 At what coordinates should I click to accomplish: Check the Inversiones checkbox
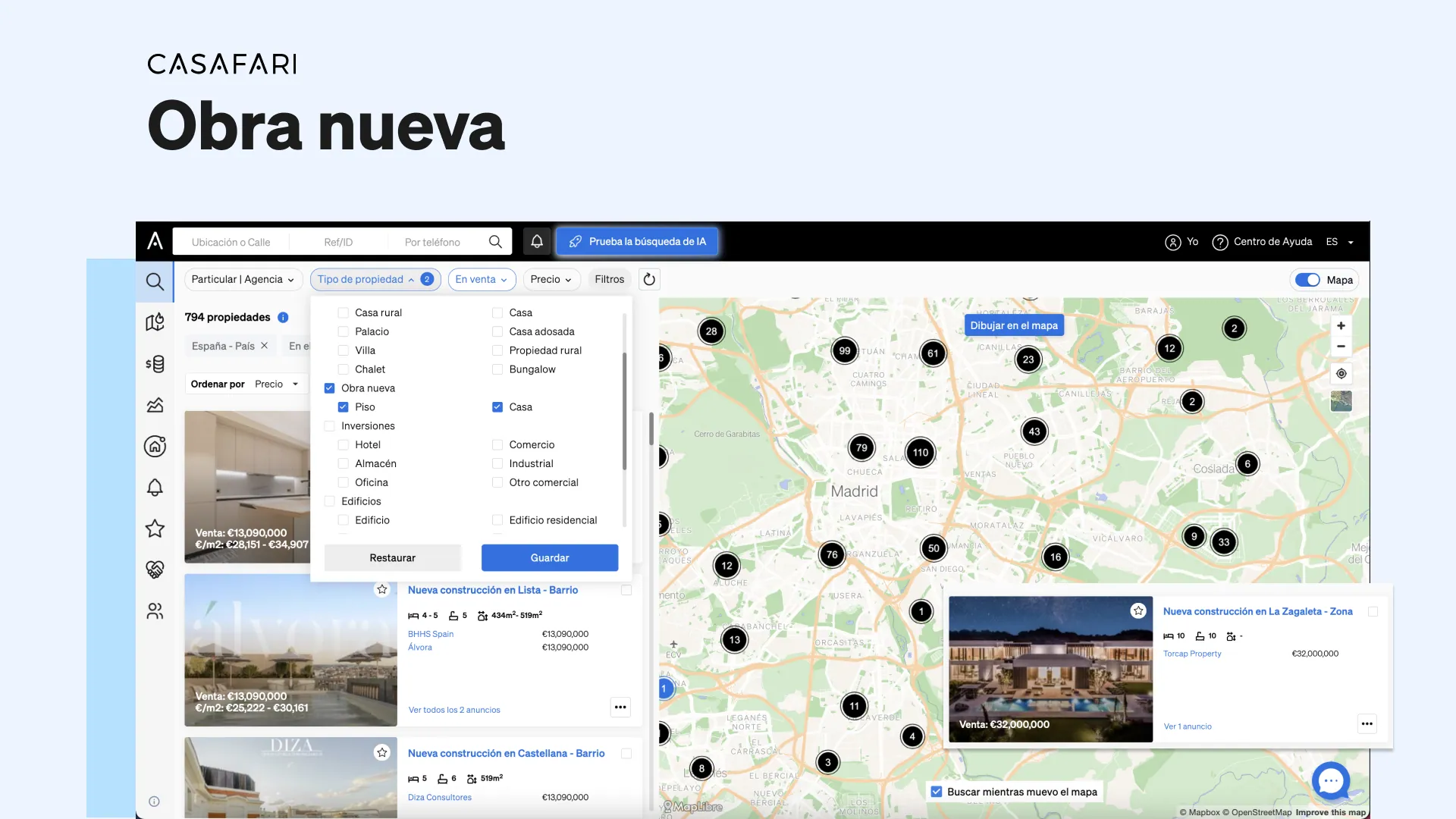329,425
